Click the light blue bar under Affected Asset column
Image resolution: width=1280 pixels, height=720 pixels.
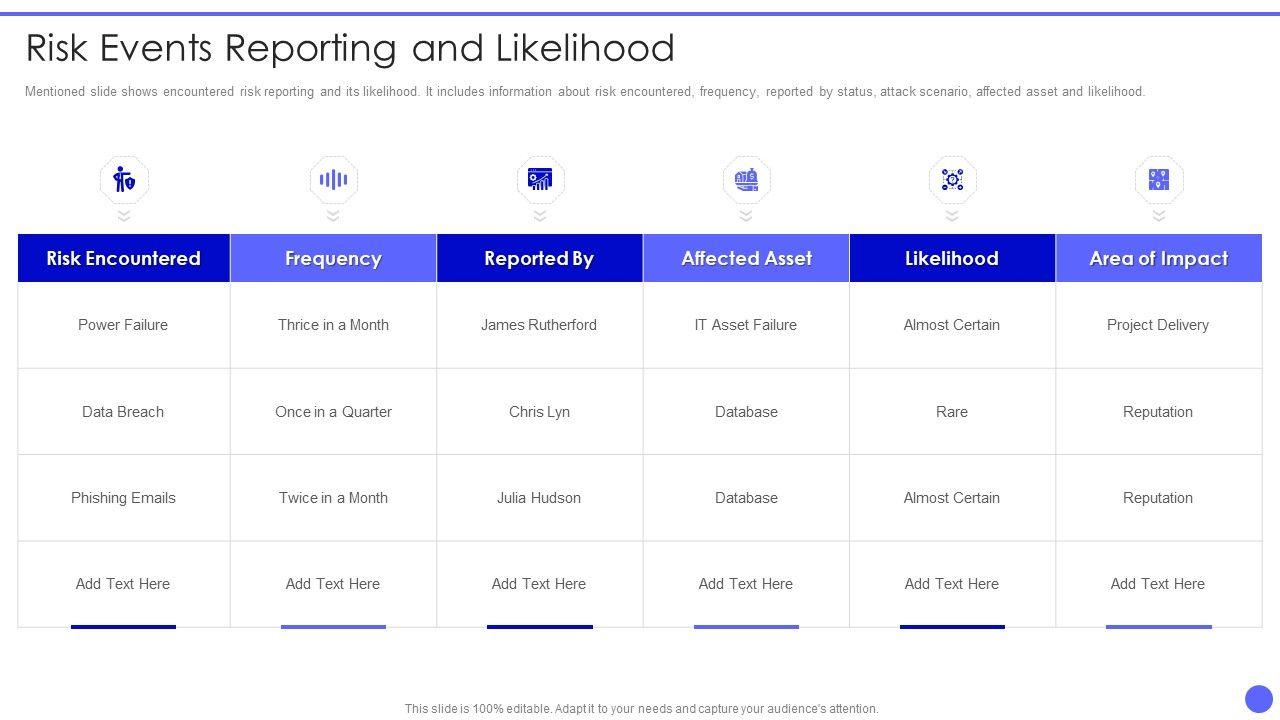click(x=746, y=627)
